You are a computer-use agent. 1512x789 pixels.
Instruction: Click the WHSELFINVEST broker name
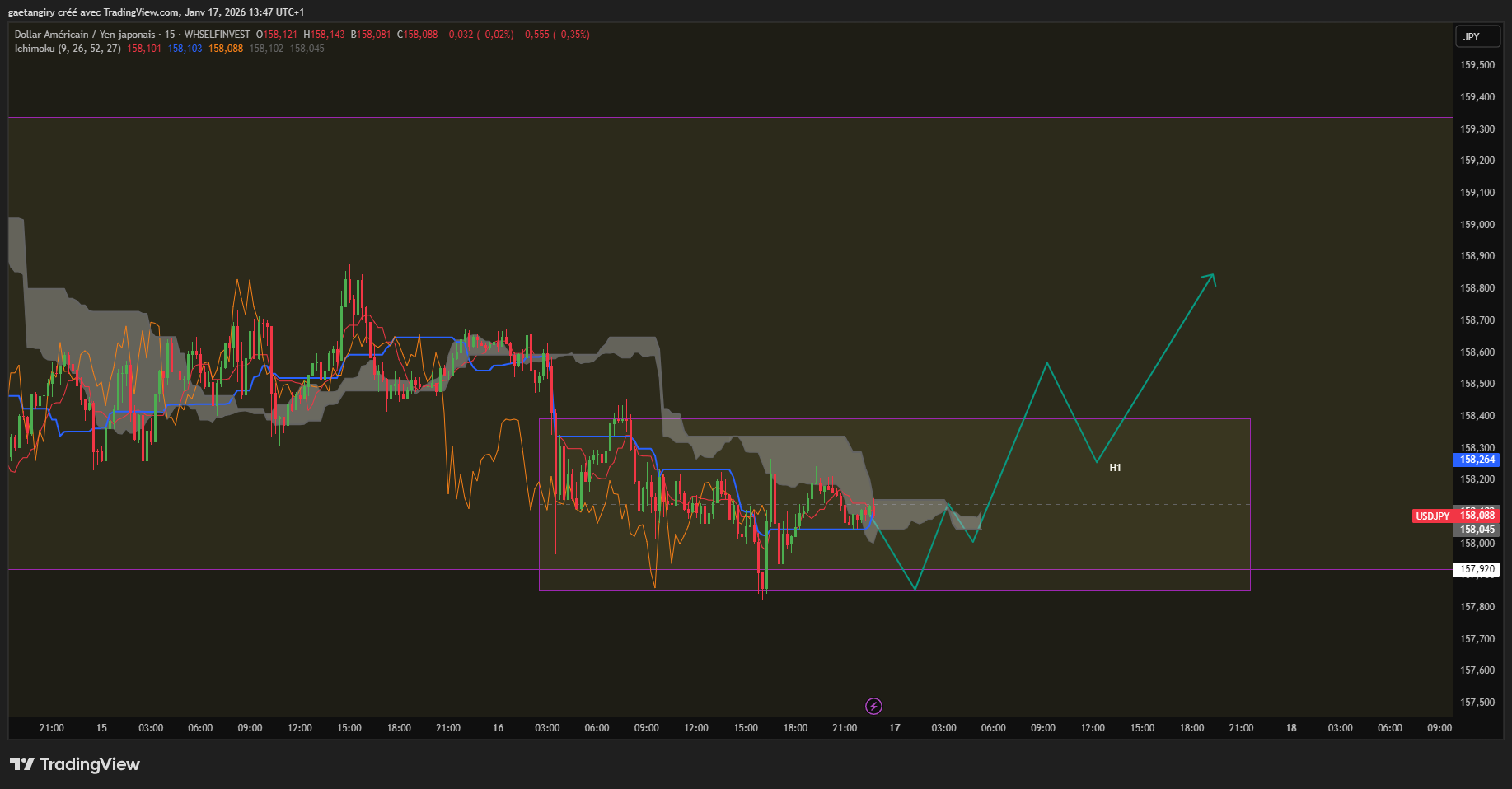(x=217, y=35)
